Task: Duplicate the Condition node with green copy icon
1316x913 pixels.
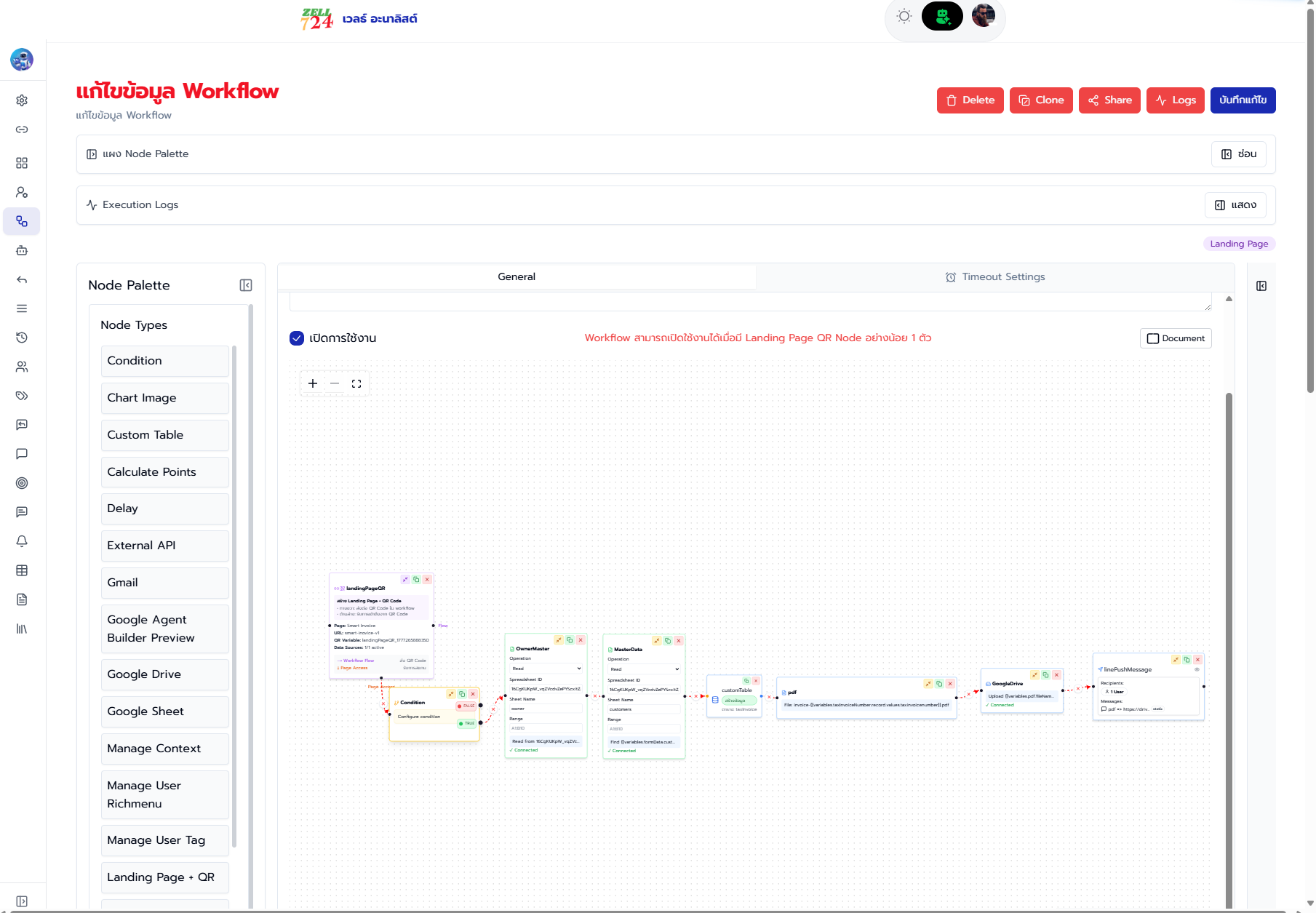Action: click(x=462, y=694)
